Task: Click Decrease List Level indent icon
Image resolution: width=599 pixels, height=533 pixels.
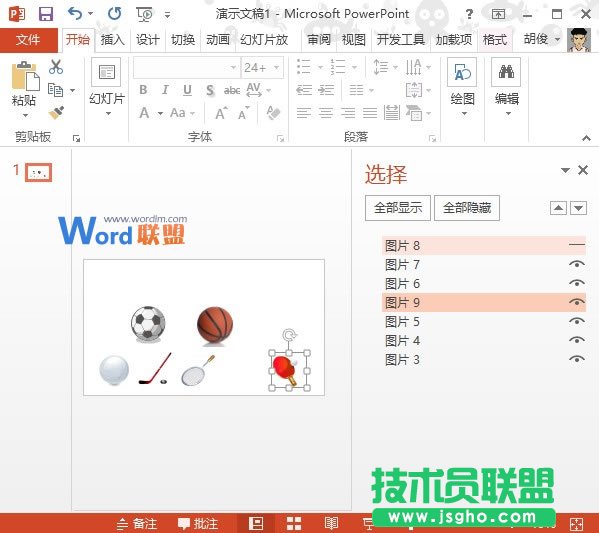Action: (304, 90)
